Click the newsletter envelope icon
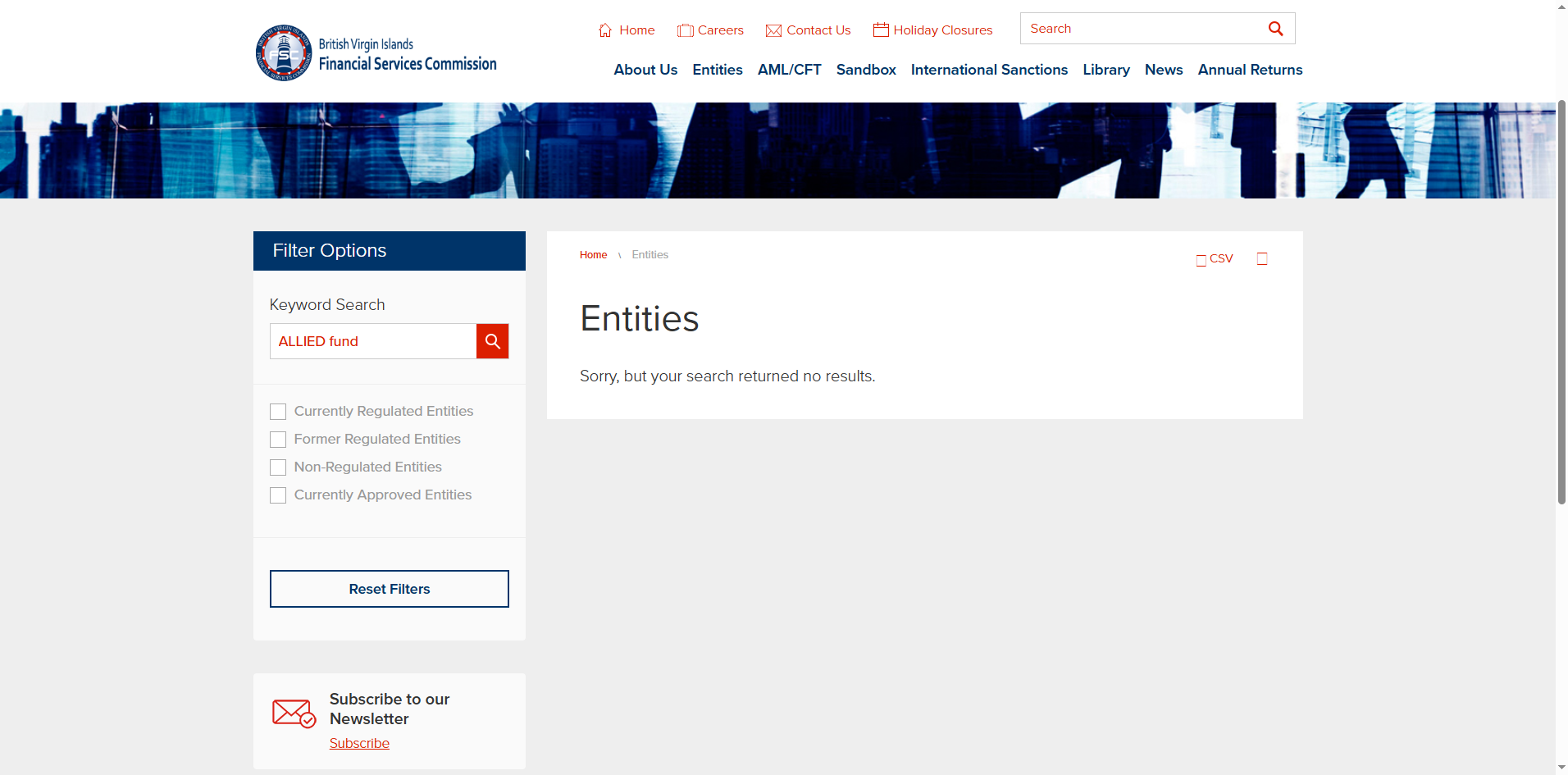1568x775 pixels. tap(294, 713)
